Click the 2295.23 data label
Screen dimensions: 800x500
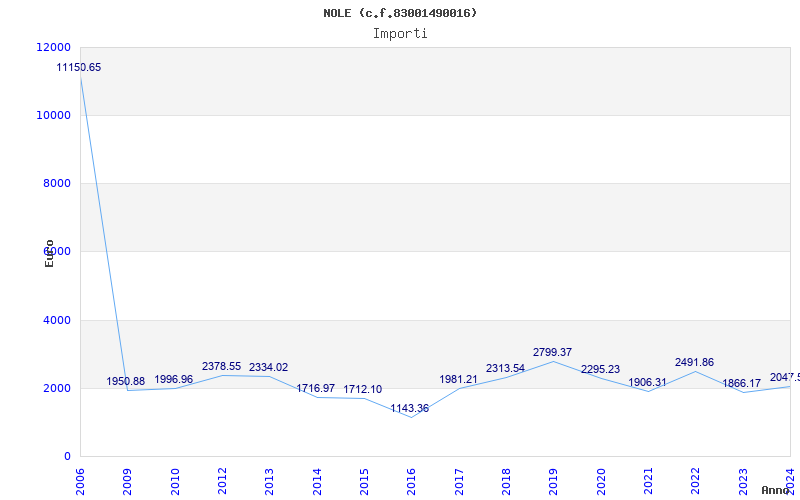[x=601, y=369]
